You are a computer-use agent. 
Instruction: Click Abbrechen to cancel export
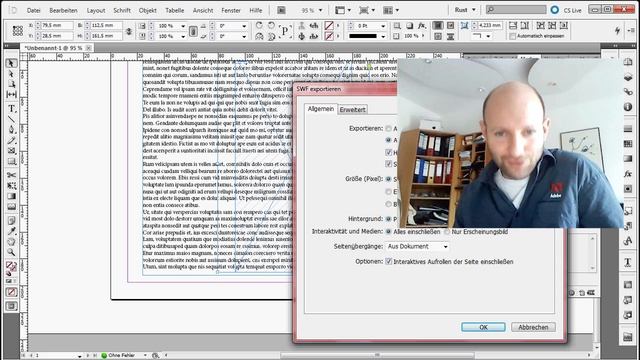[x=533, y=327]
